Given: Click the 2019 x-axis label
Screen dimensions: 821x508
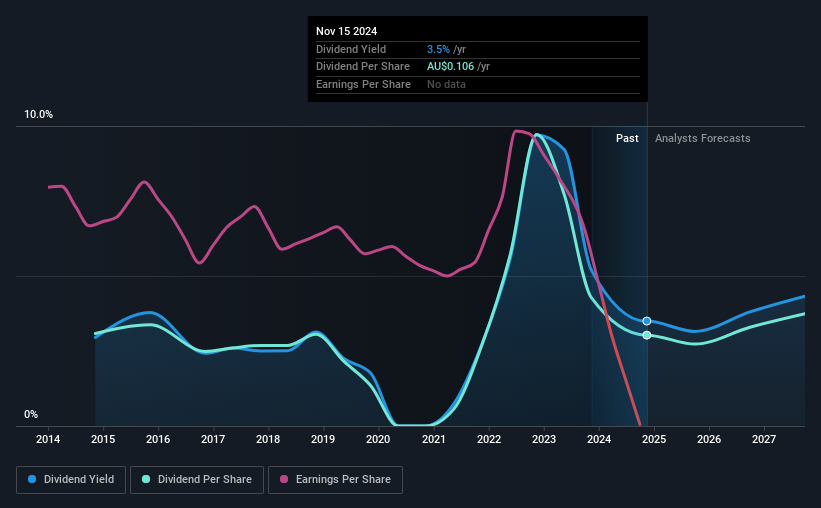Looking at the screenshot, I should pos(323,439).
